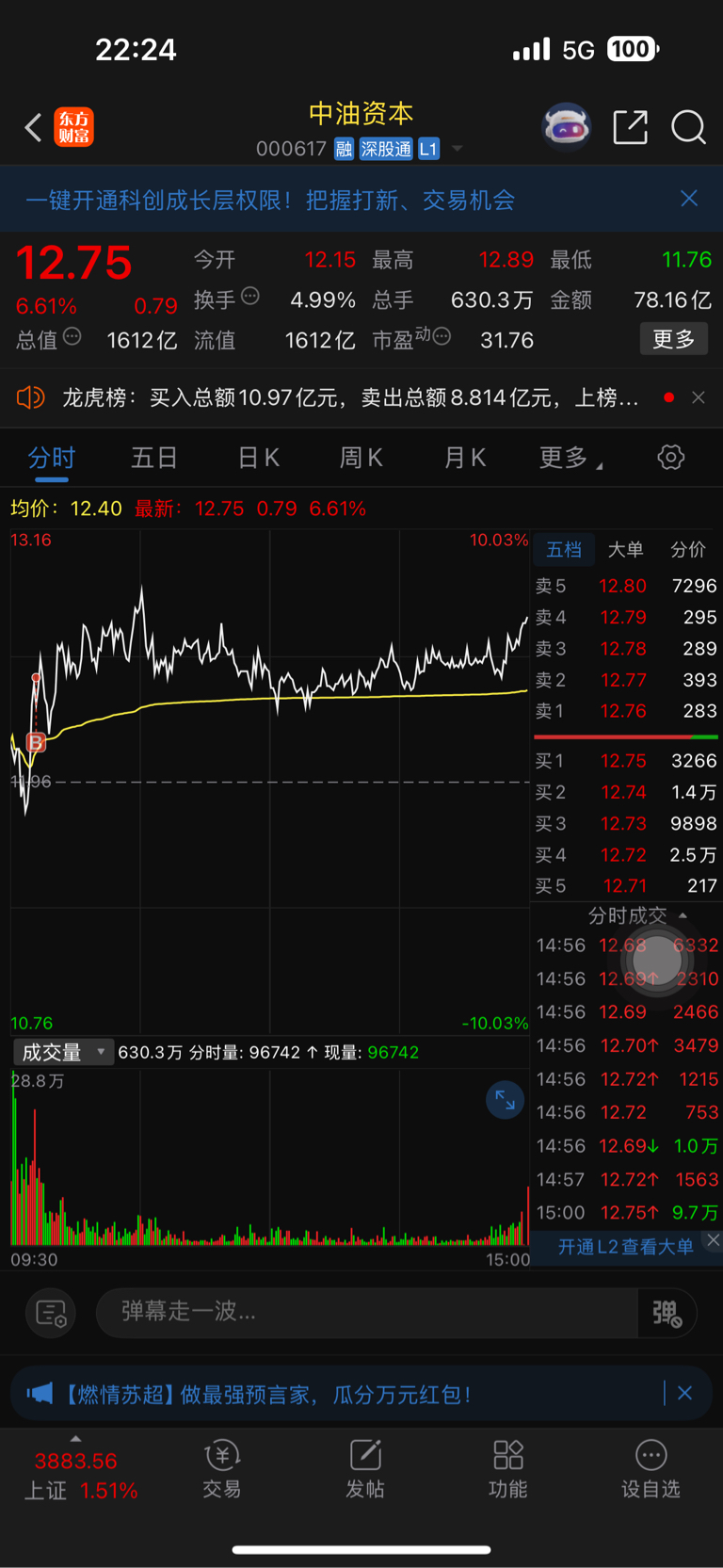Open the stock switch dropdown arrow

pyautogui.click(x=458, y=149)
